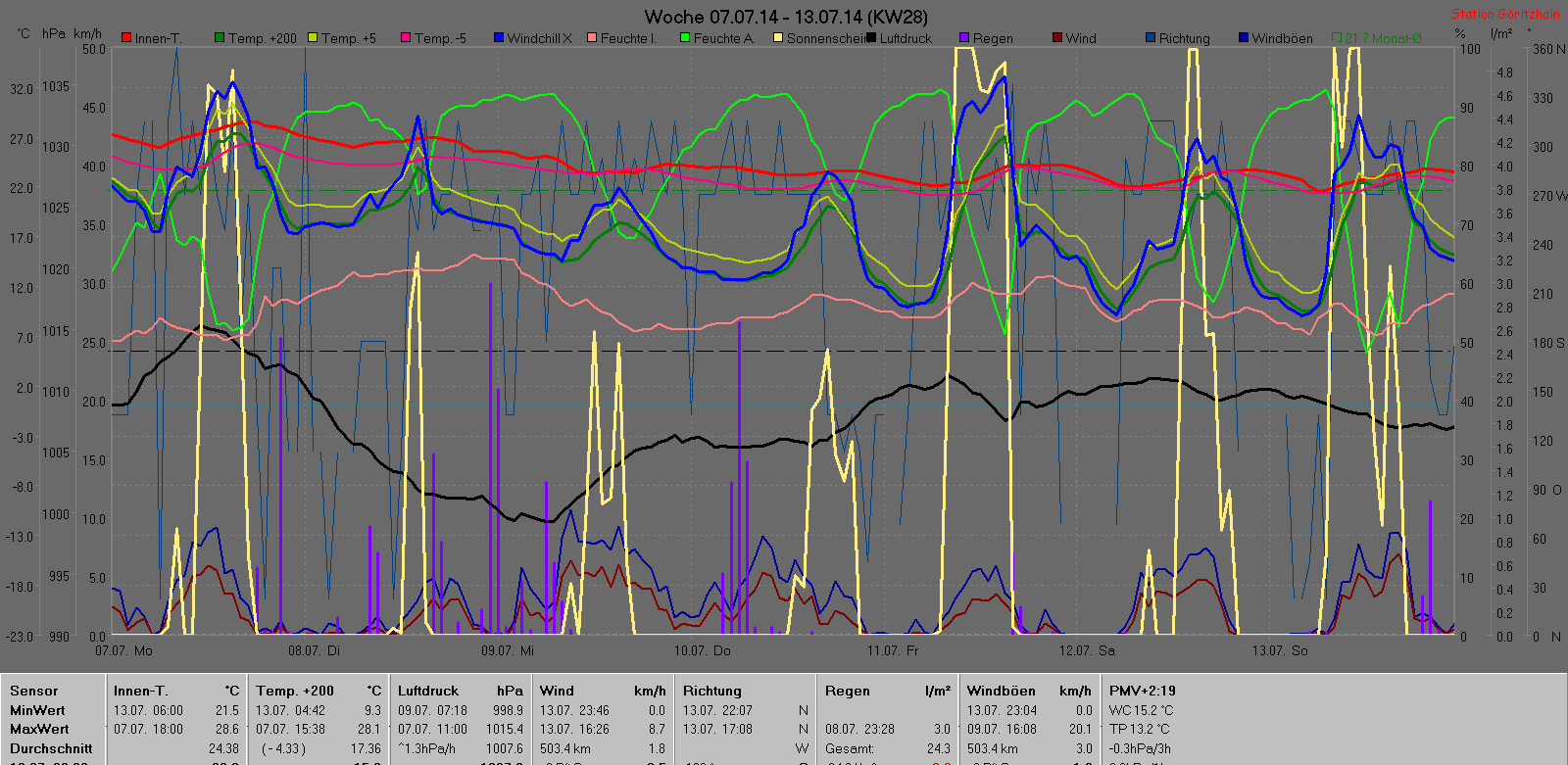Image resolution: width=1568 pixels, height=765 pixels.
Task: Click the Temp. +200 maximum value 28.1
Action: [369, 729]
